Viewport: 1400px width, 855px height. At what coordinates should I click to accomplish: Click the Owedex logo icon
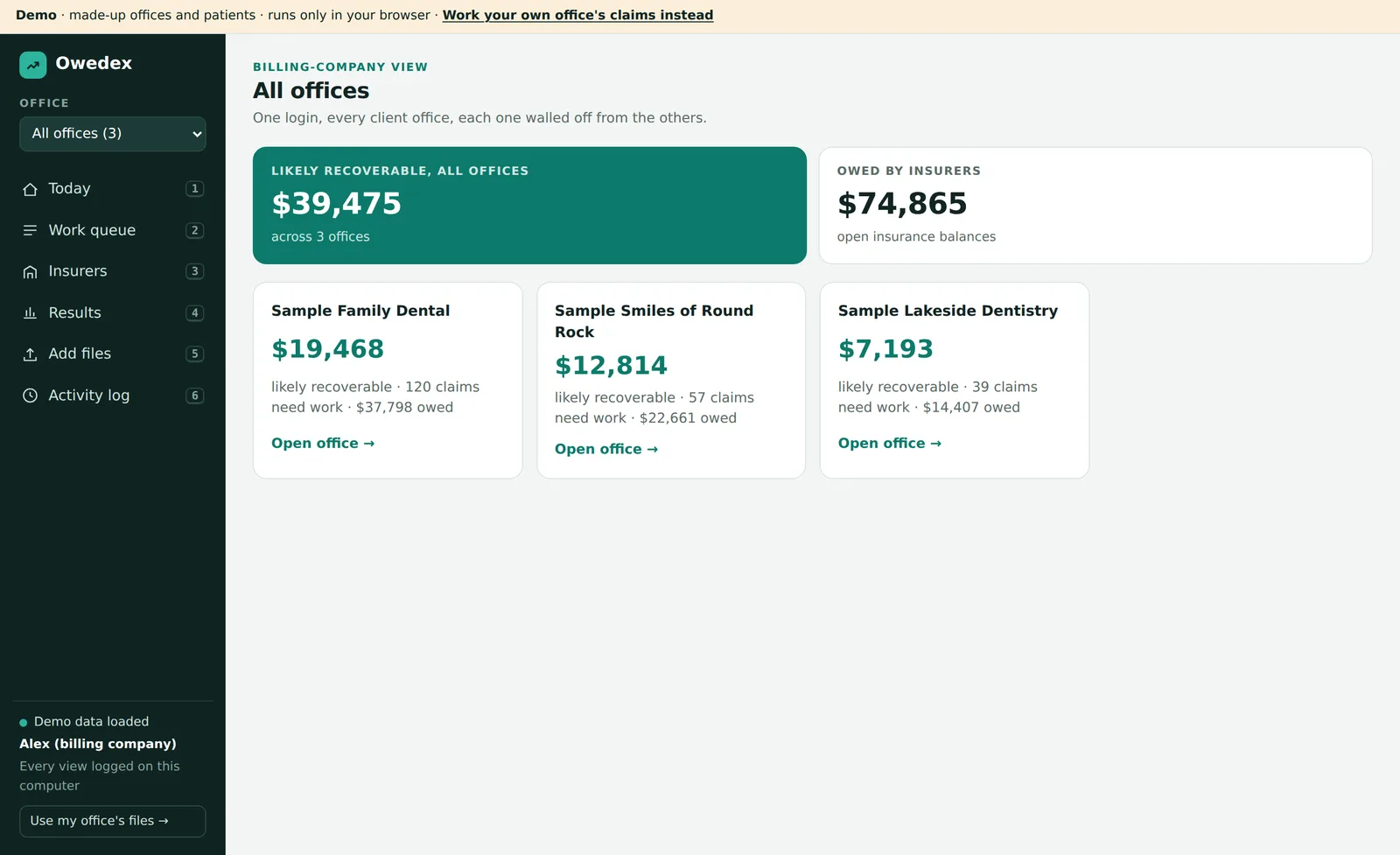(x=33, y=65)
